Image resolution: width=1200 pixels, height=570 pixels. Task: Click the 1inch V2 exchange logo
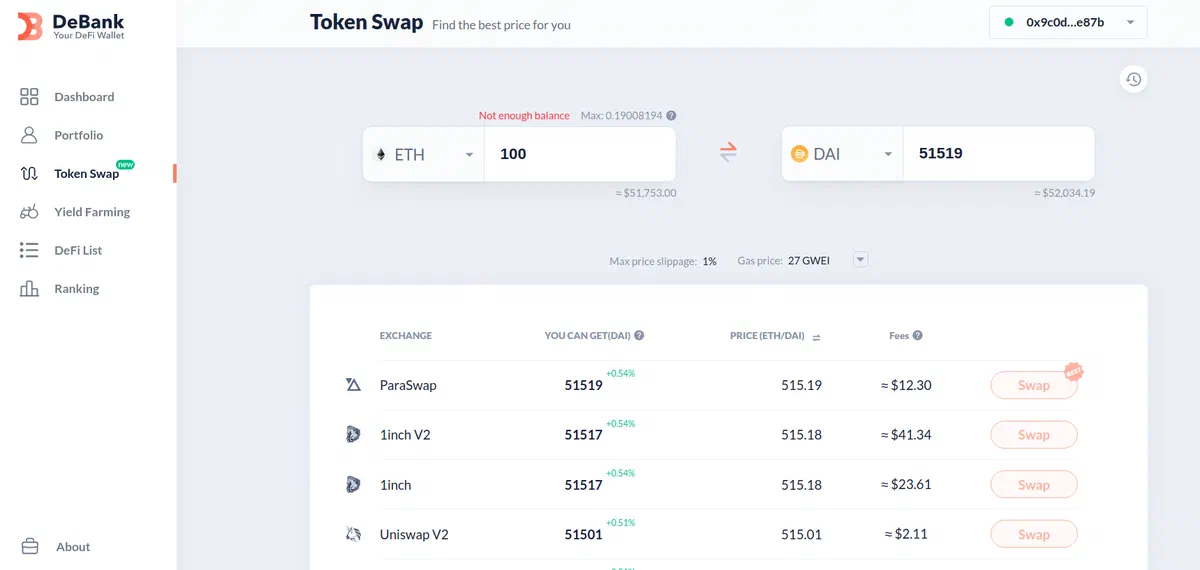353,435
